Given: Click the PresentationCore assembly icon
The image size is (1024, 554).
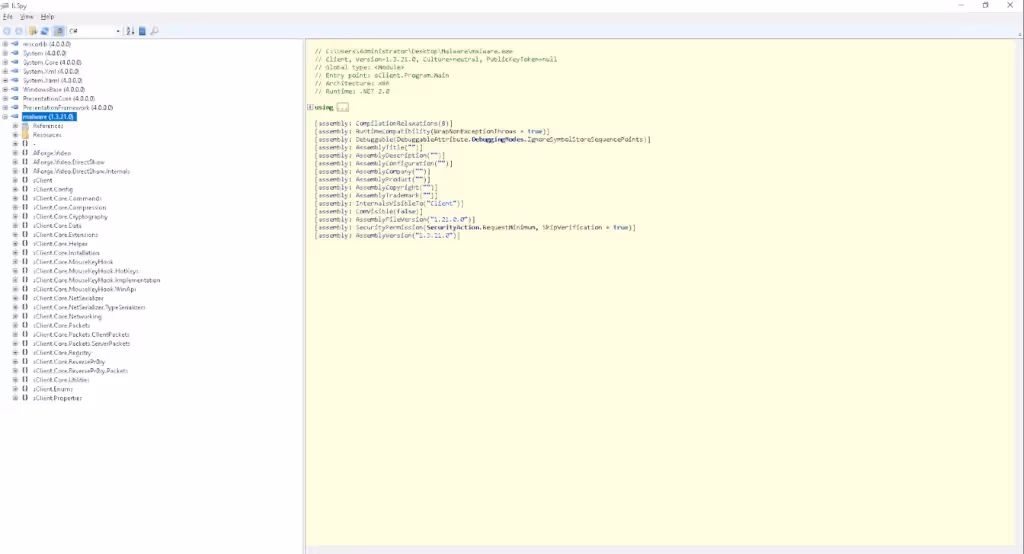Looking at the screenshot, I should [15, 99].
